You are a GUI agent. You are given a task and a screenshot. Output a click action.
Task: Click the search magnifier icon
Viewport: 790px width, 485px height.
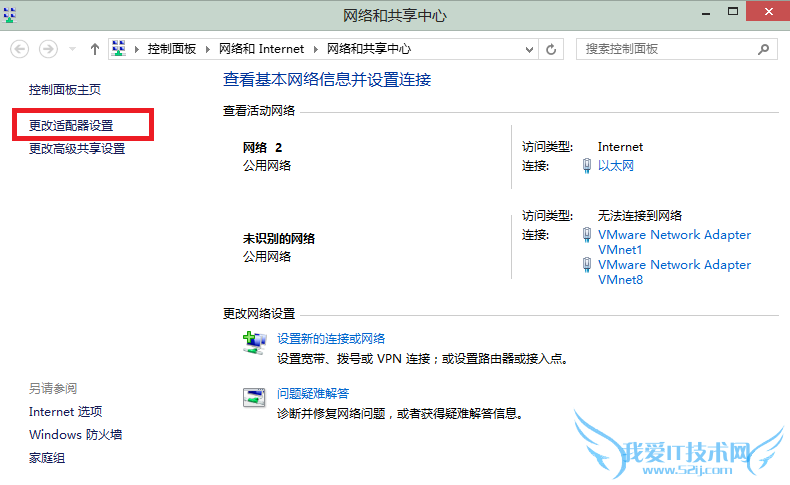763,49
